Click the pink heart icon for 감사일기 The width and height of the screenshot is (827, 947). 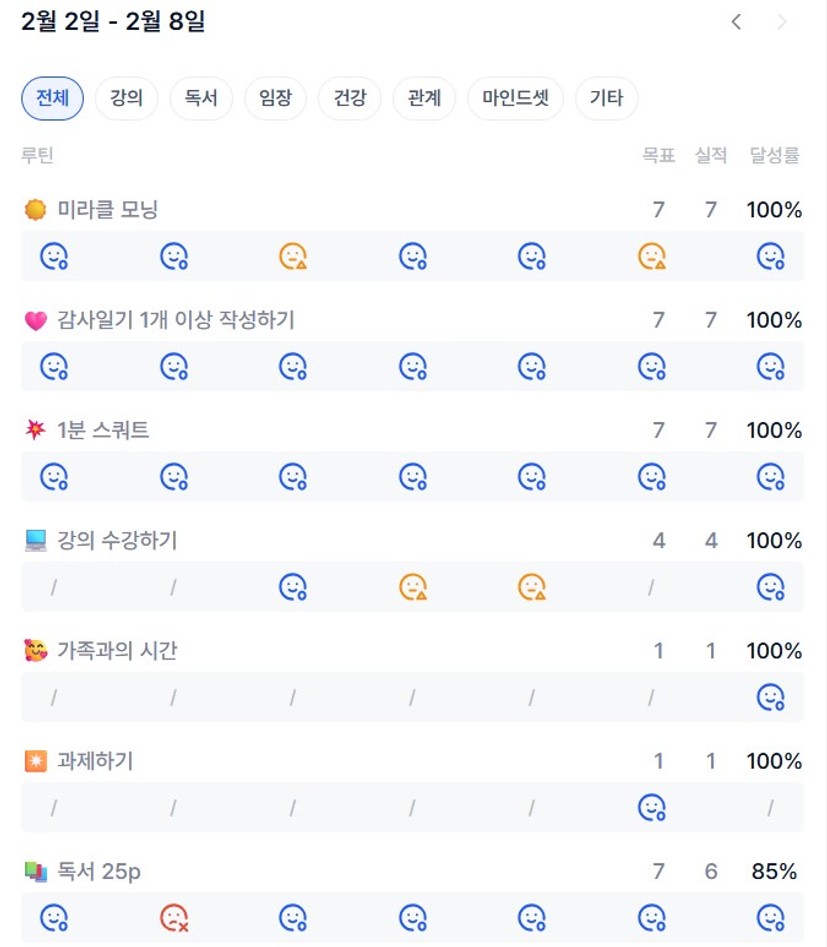36,321
